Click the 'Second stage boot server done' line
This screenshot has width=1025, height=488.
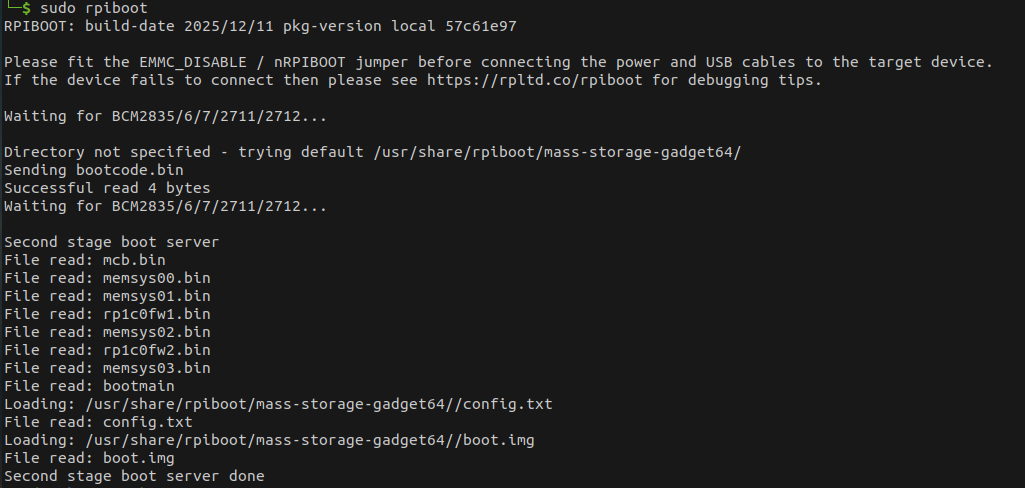coord(134,476)
